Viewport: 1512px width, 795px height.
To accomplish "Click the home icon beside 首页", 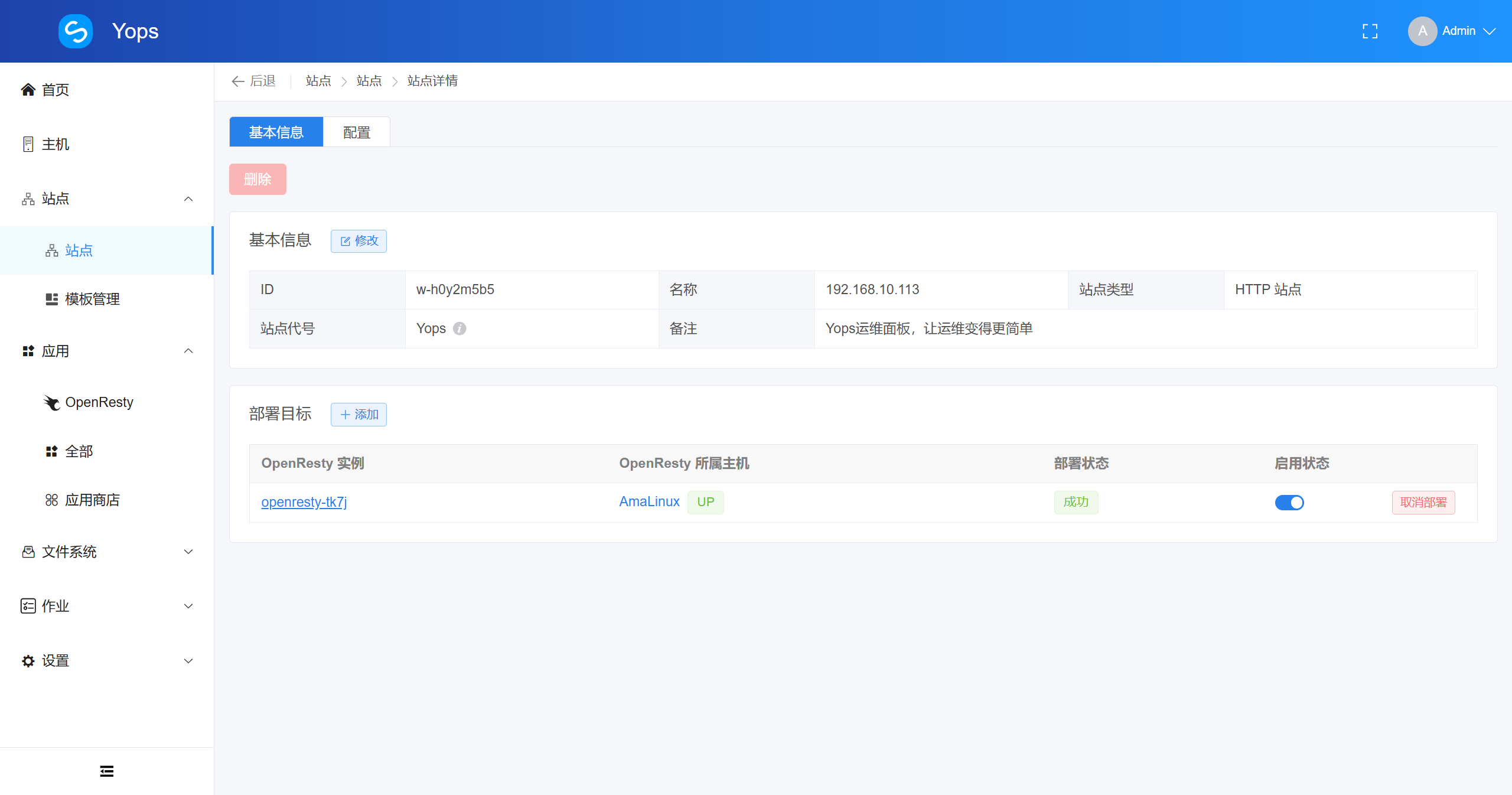I will (28, 90).
